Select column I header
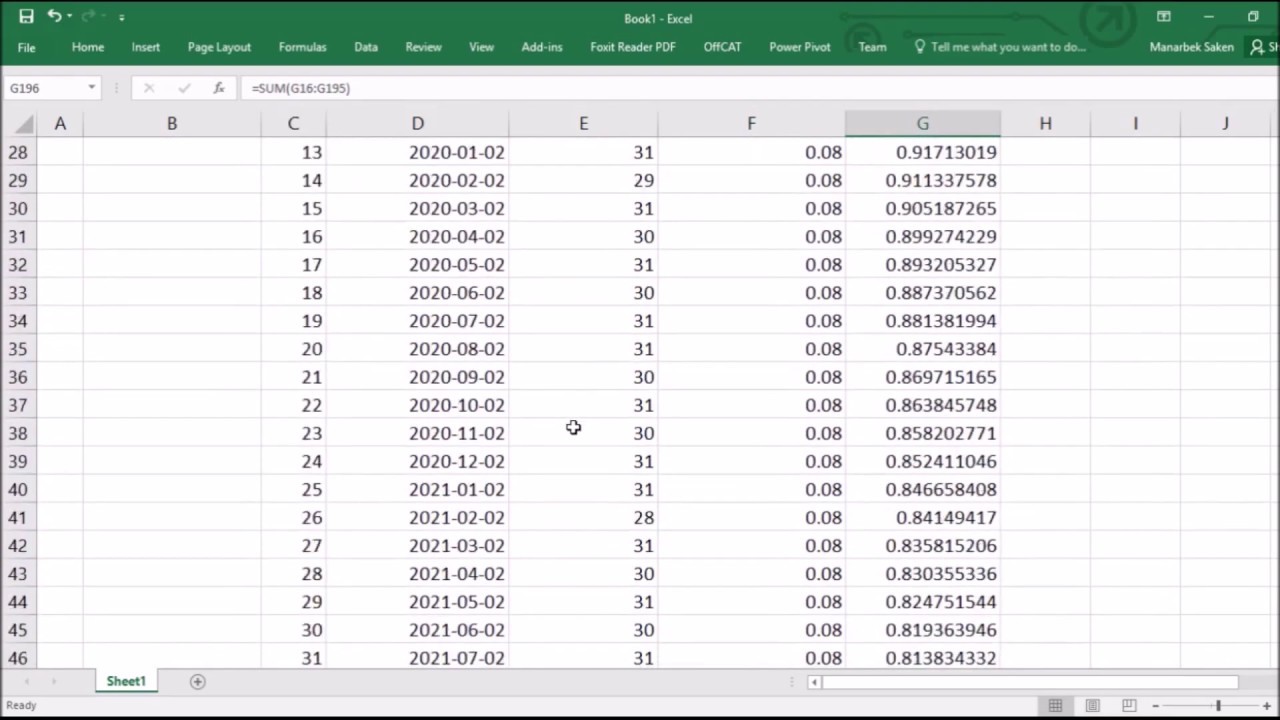The image size is (1280, 720). [x=1135, y=124]
